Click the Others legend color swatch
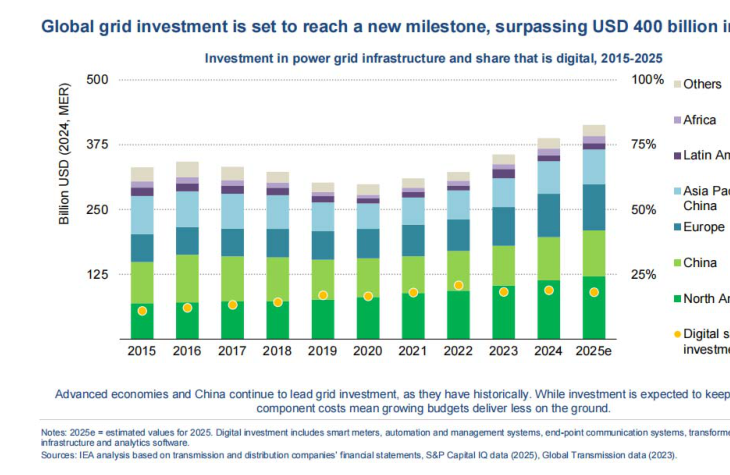Viewport: 730px width, 475px height. point(677,85)
